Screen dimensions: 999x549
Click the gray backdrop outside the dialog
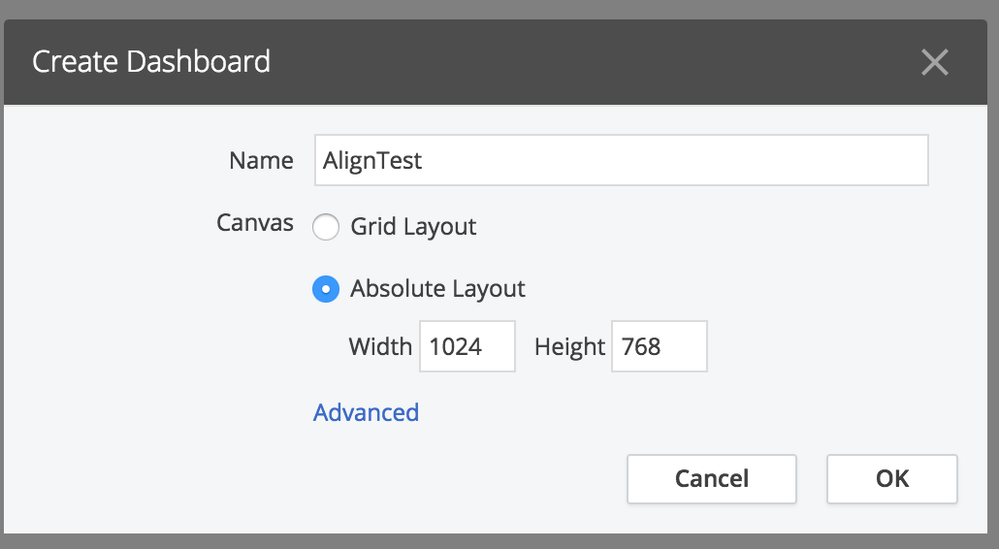pos(500,9)
